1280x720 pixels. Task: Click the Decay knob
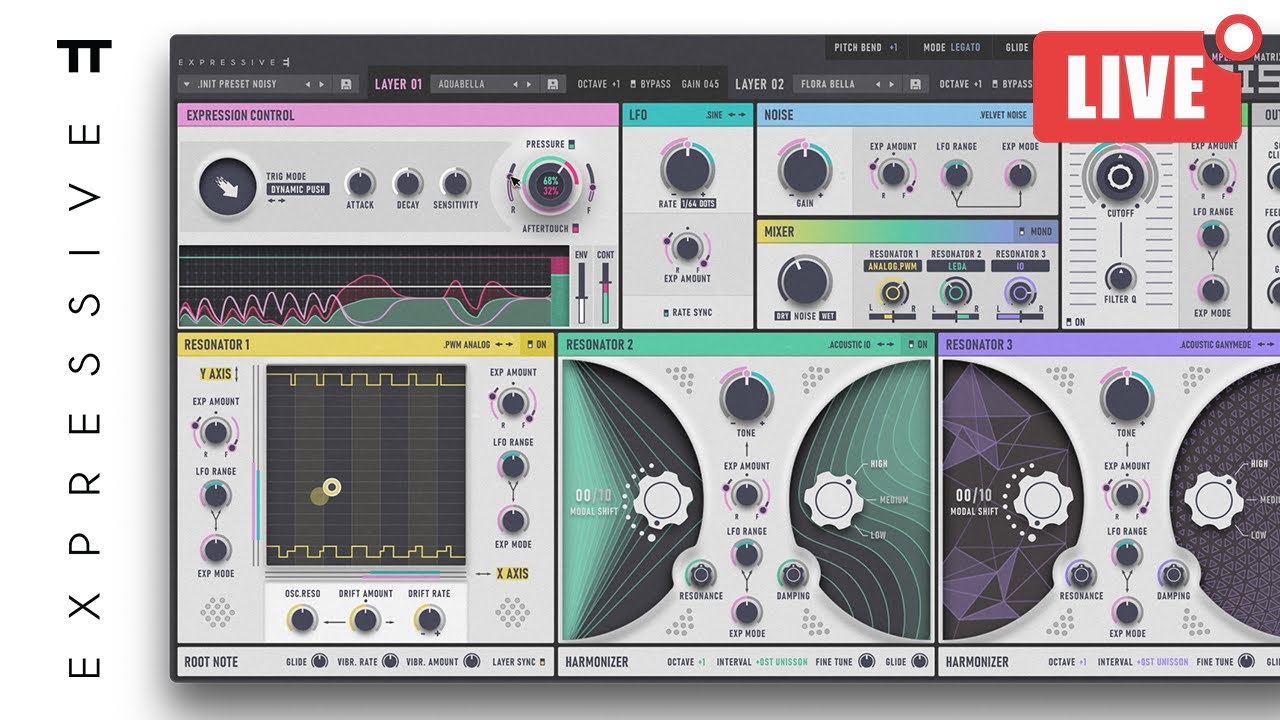click(x=407, y=183)
